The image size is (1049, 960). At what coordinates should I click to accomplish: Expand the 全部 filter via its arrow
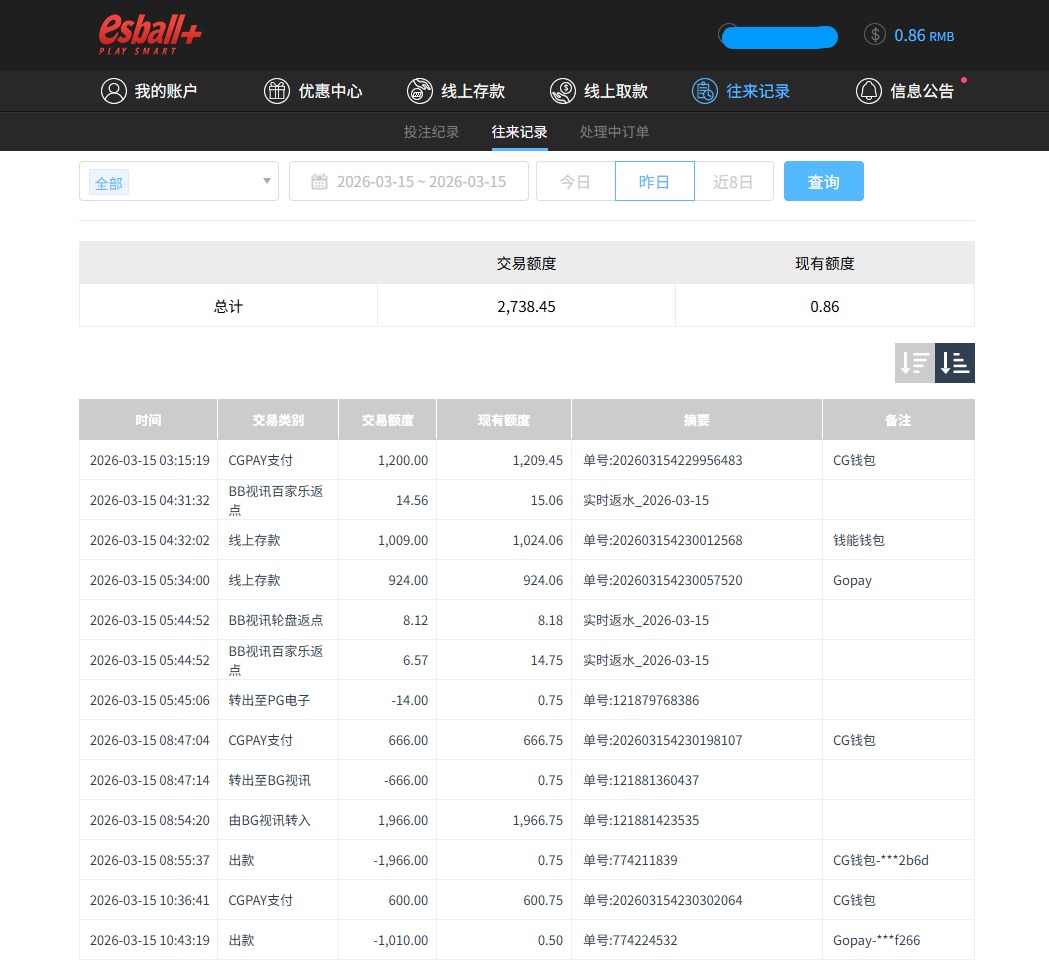(x=264, y=181)
